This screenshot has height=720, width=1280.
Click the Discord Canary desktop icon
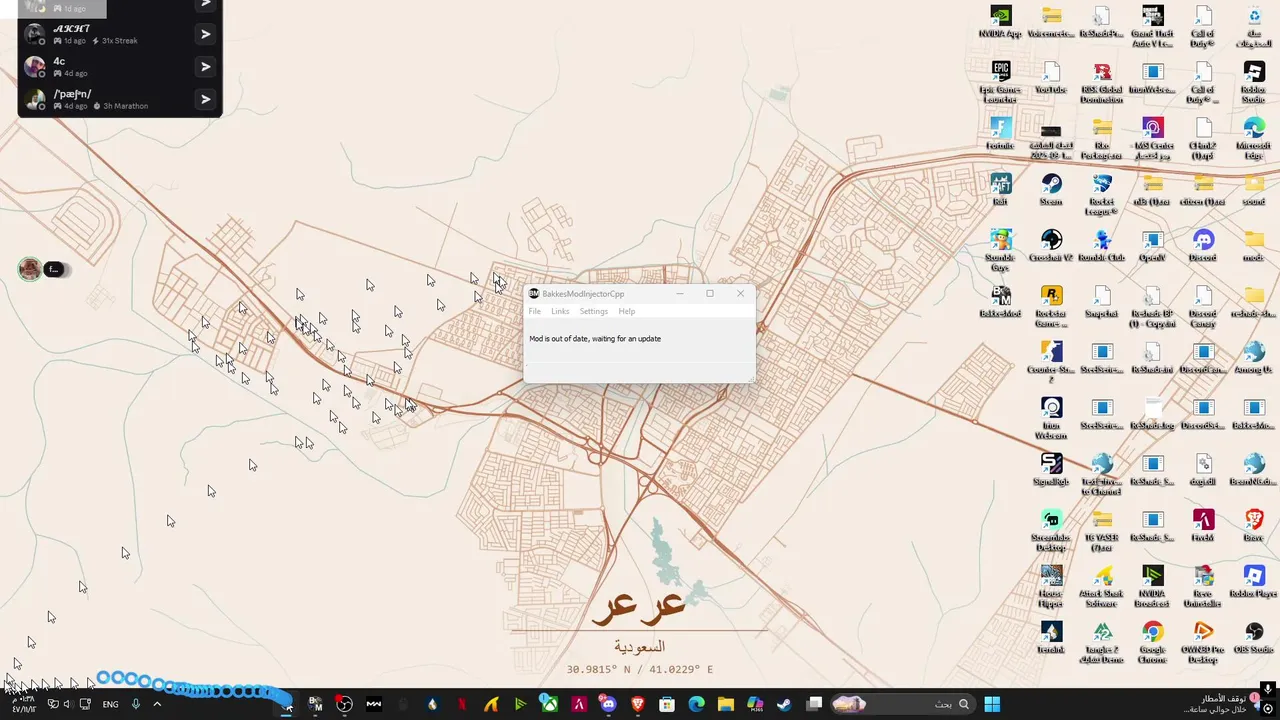1203,307
